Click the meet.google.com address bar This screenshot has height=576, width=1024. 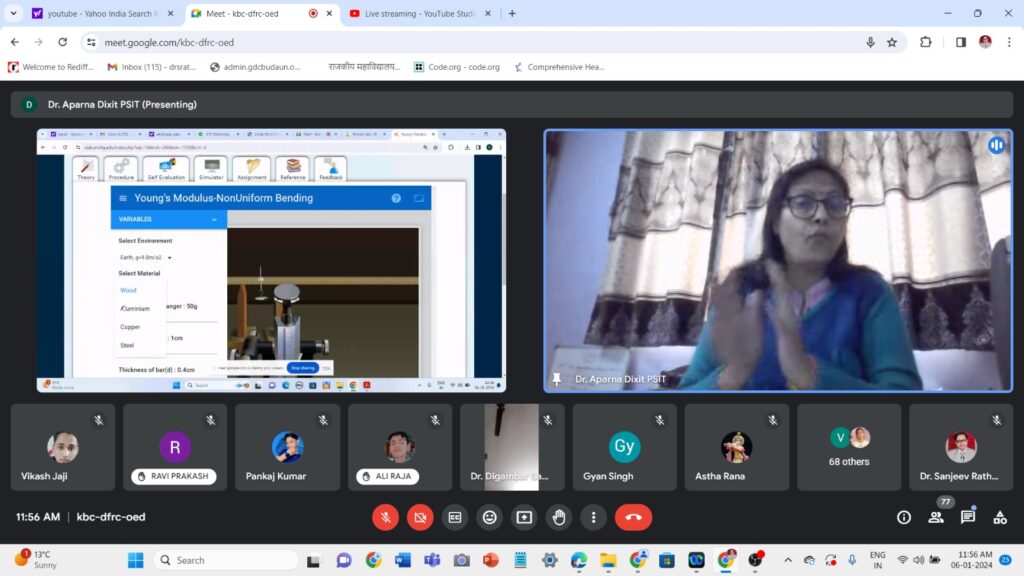tap(450, 42)
